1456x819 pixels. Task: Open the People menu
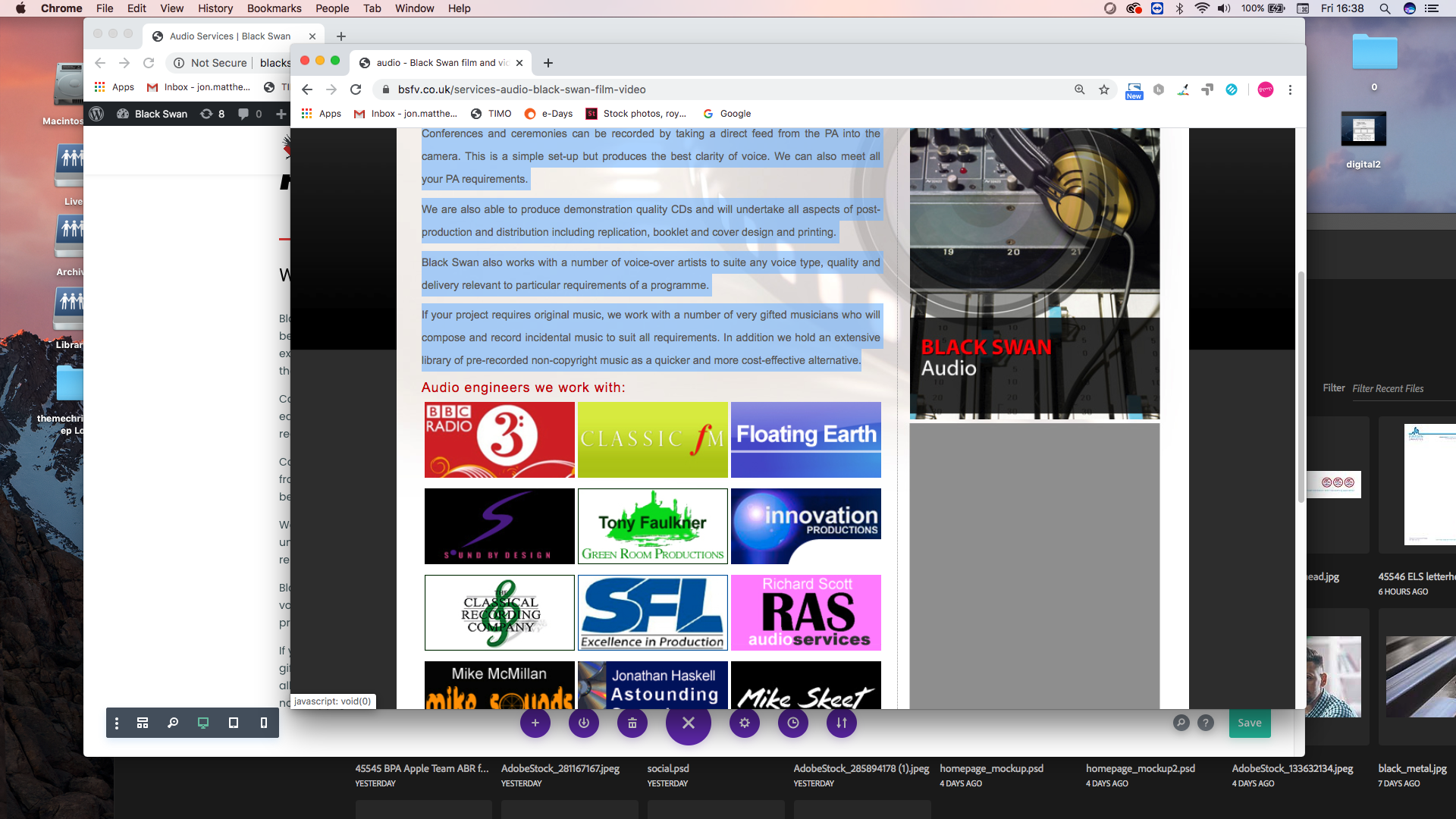332,8
